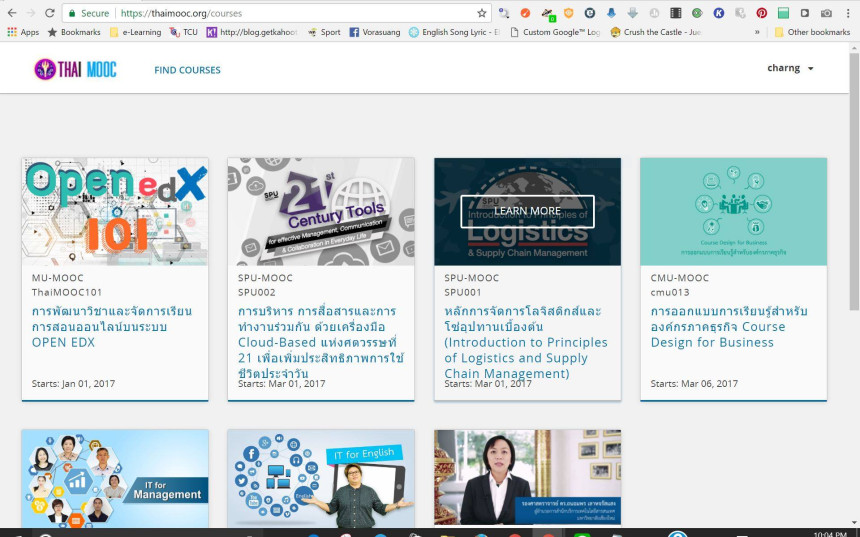The height and width of the screenshot is (537, 860).
Task: Open the TCU bookmark
Action: 183,32
